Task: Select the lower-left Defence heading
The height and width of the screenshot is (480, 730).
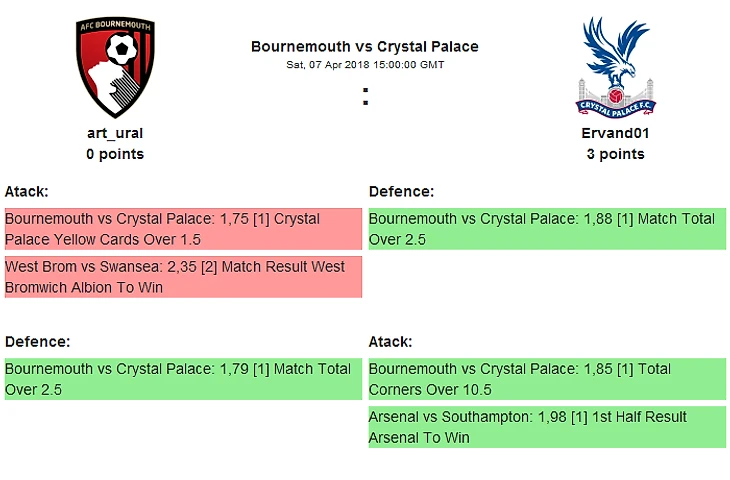Action: pos(37,341)
